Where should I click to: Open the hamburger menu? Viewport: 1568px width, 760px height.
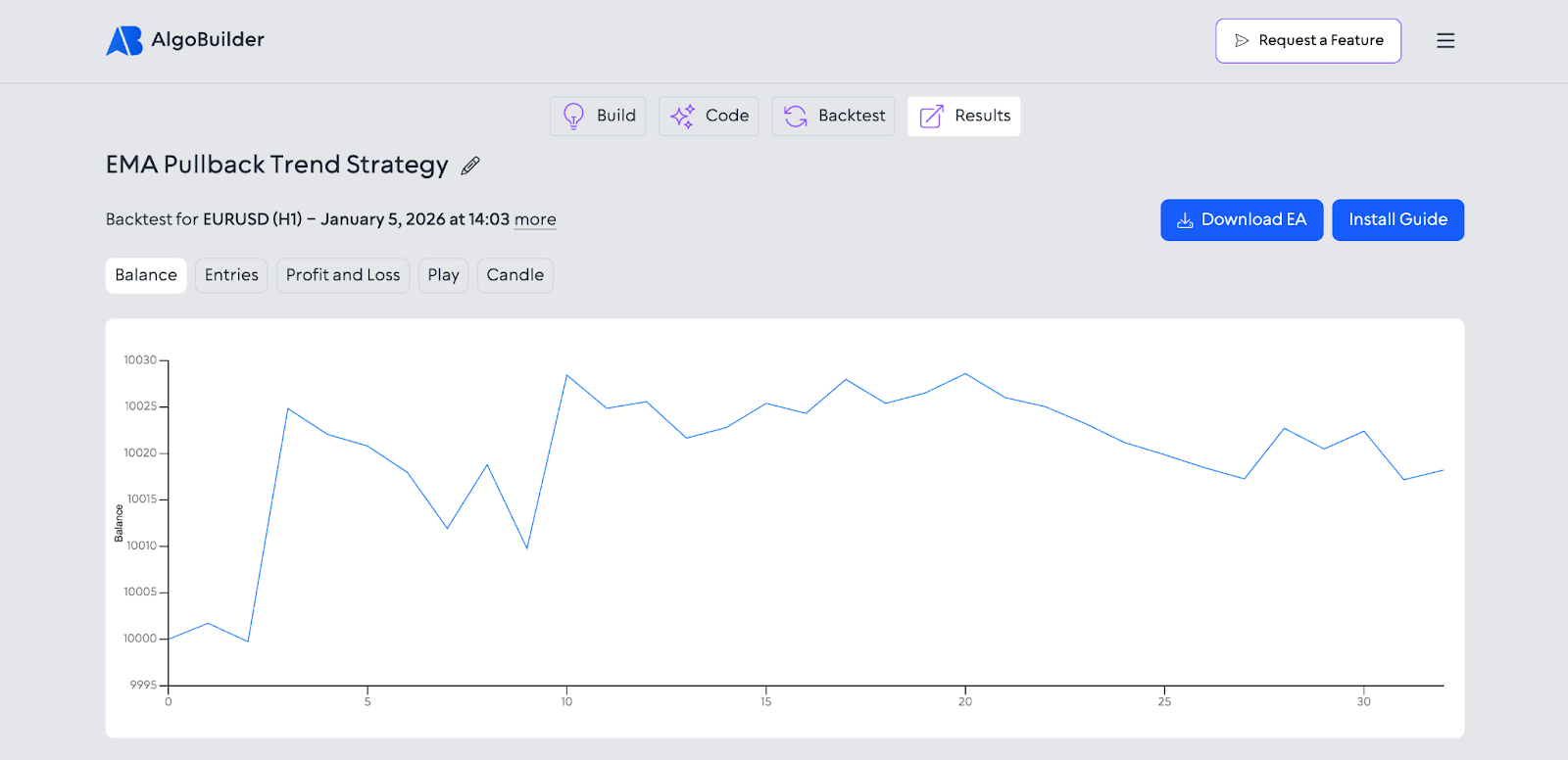coord(1445,40)
